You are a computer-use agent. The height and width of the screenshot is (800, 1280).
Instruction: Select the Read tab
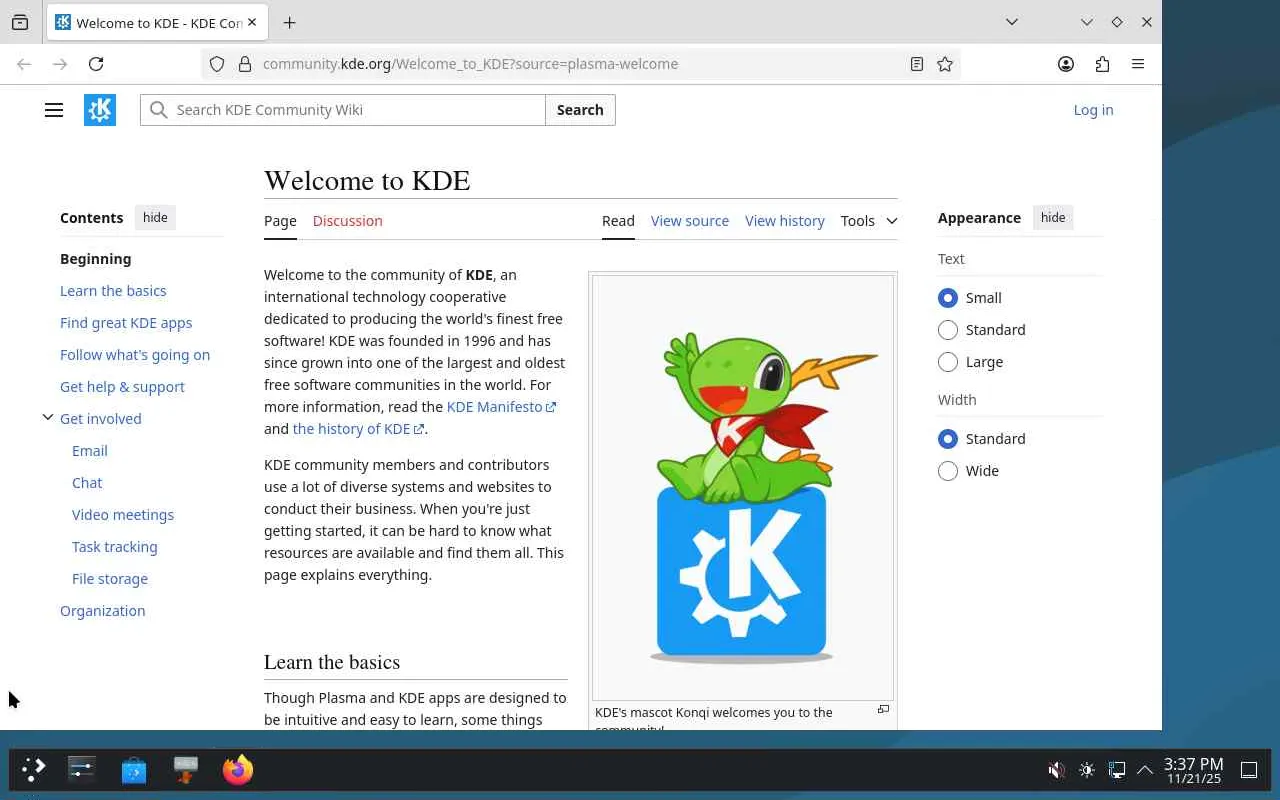618,221
